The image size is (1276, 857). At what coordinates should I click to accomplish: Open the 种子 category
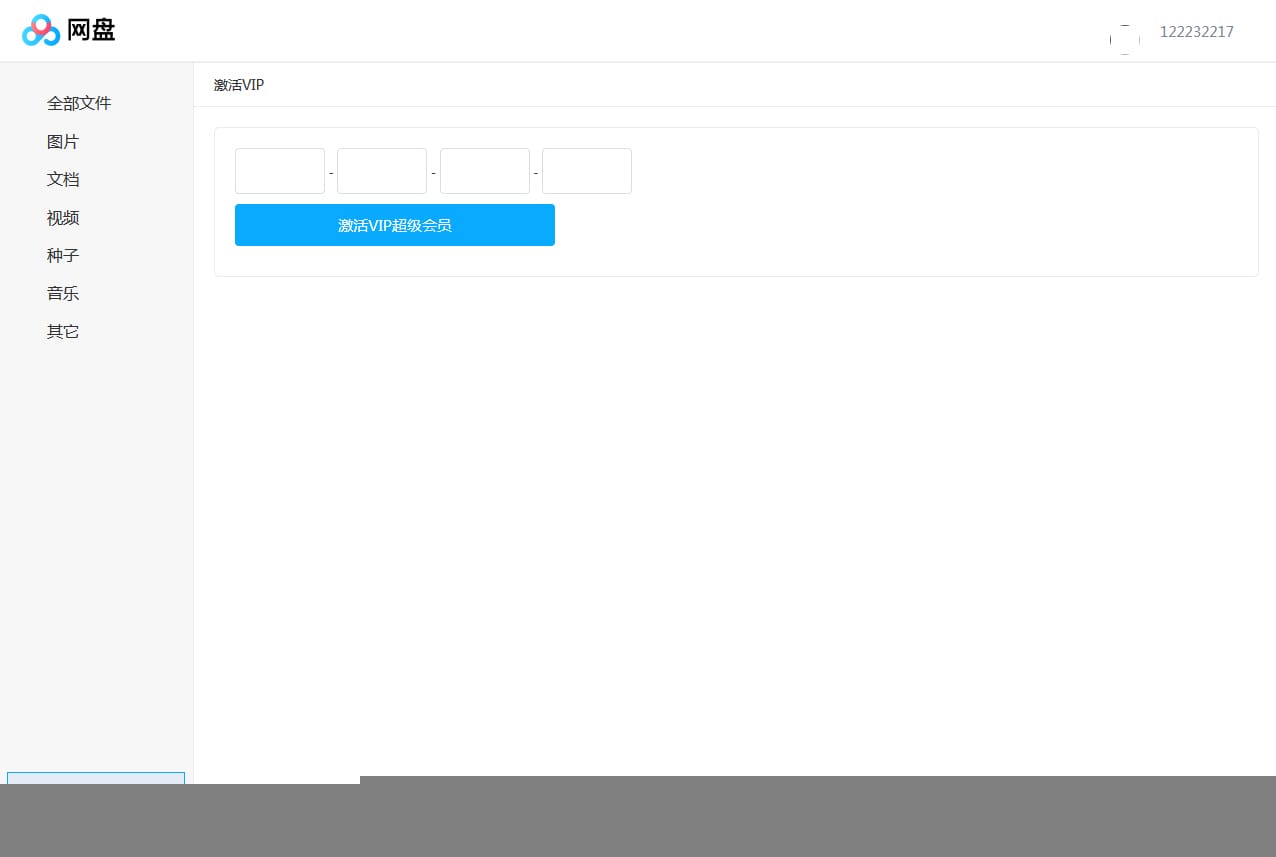point(63,256)
